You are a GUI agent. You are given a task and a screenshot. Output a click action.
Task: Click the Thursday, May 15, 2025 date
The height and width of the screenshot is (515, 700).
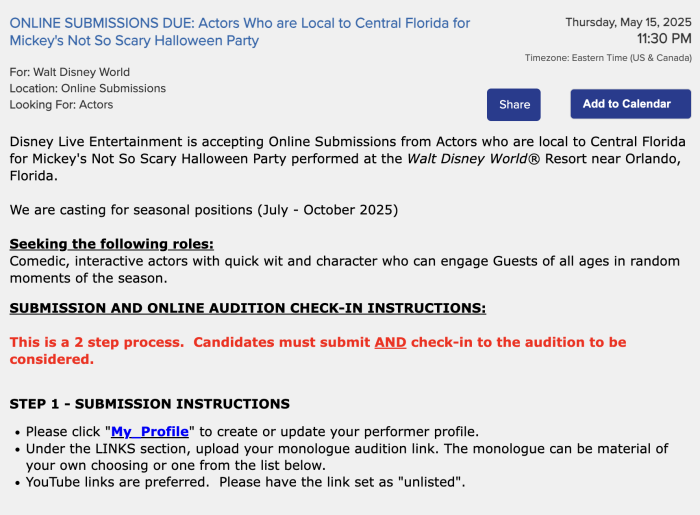(x=627, y=22)
